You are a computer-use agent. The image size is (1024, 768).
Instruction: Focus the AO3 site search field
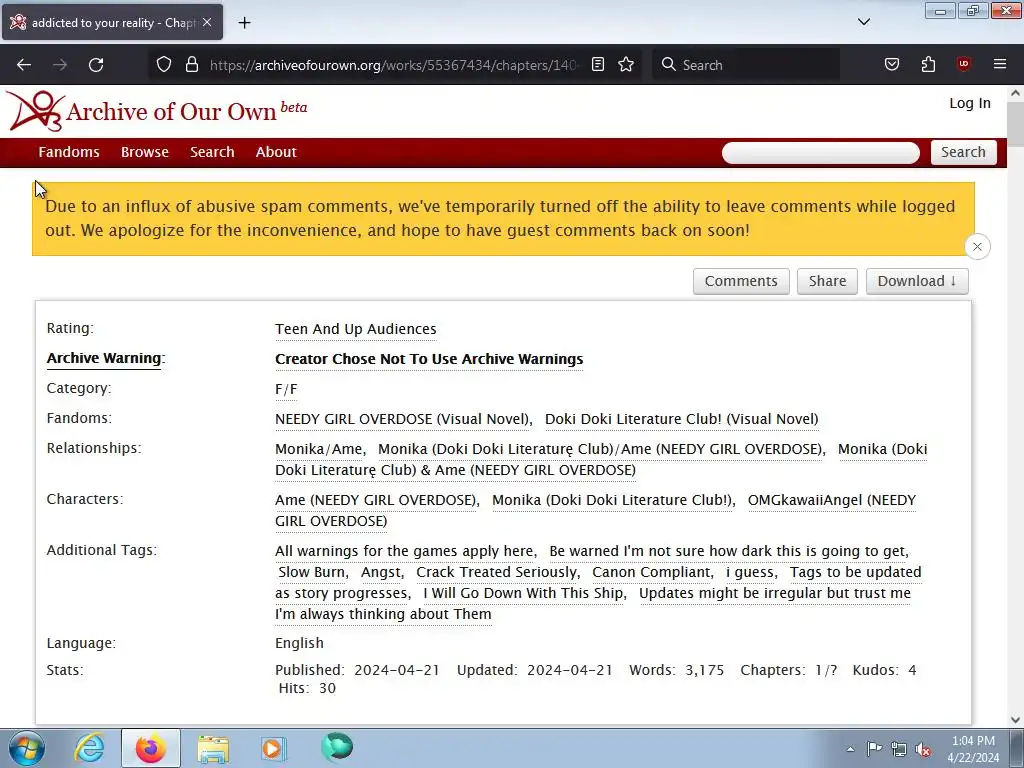point(821,153)
